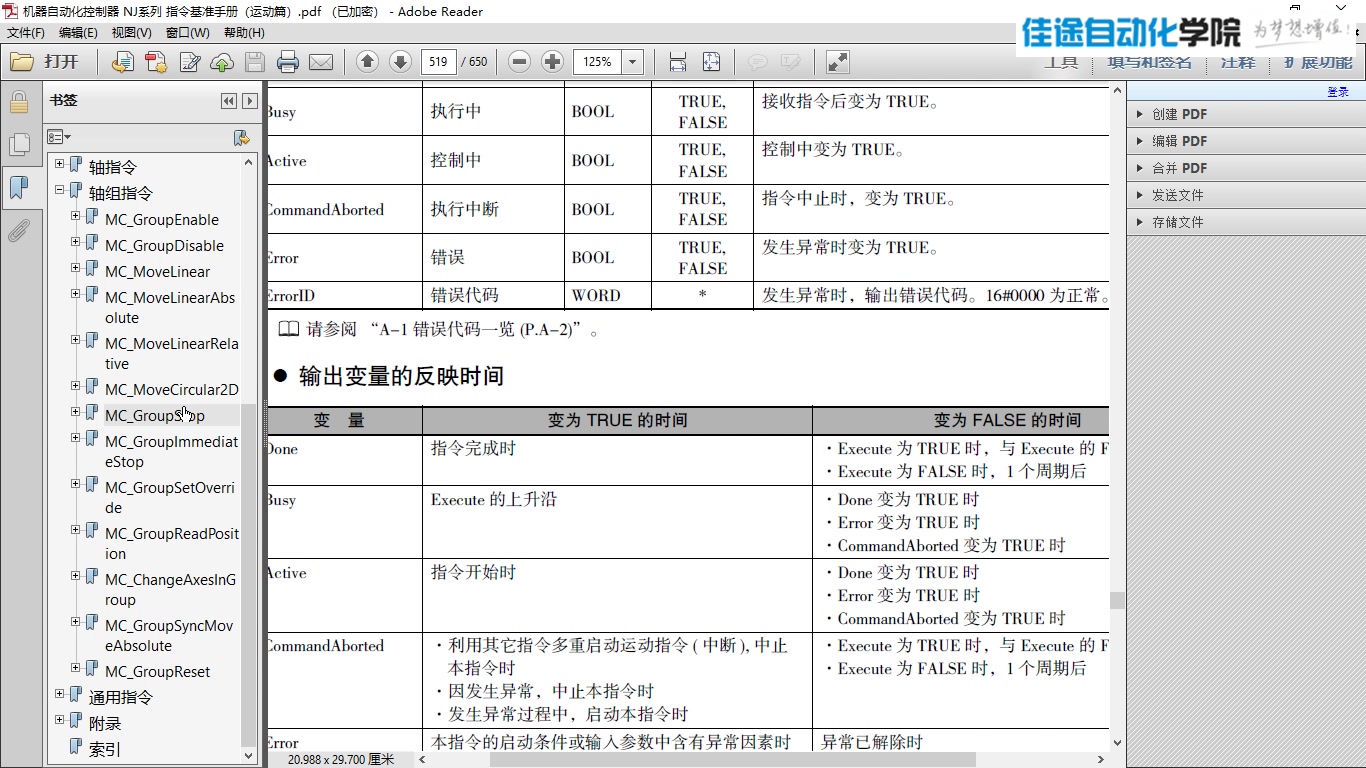Open the 125% zoom dropdown arrow
This screenshot has height=768, width=1366.
[632, 62]
